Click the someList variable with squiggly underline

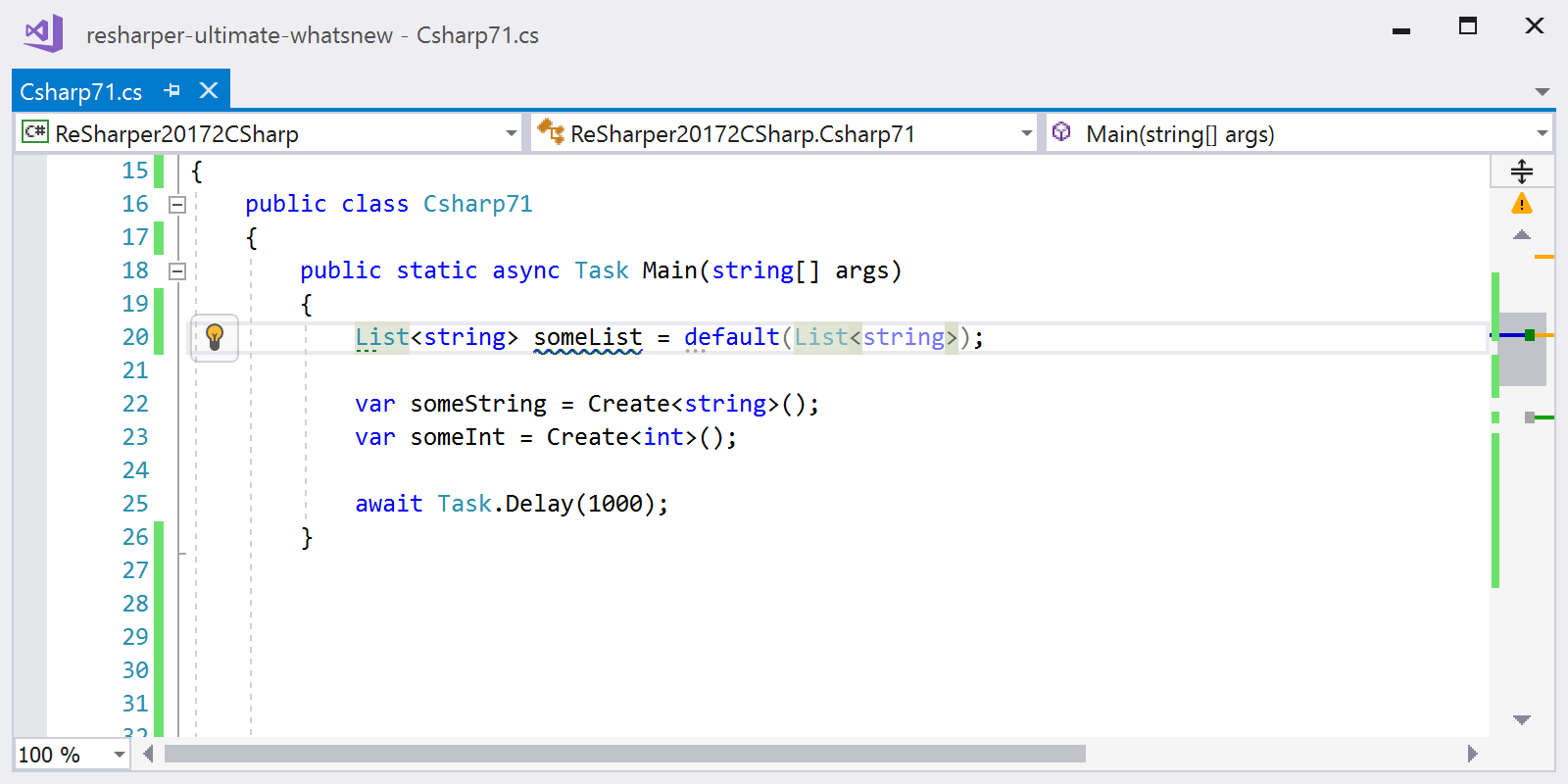[x=588, y=337]
